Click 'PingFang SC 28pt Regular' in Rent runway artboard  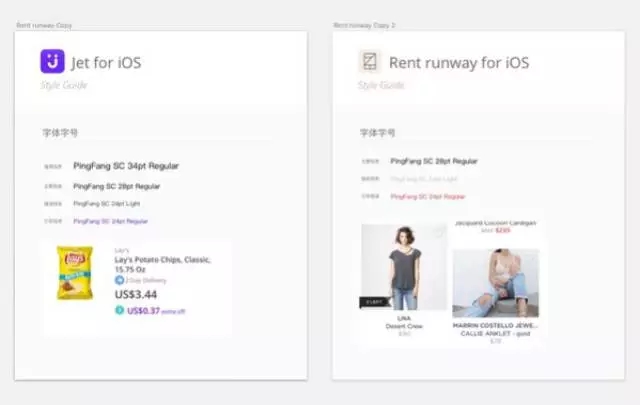tap(433, 161)
